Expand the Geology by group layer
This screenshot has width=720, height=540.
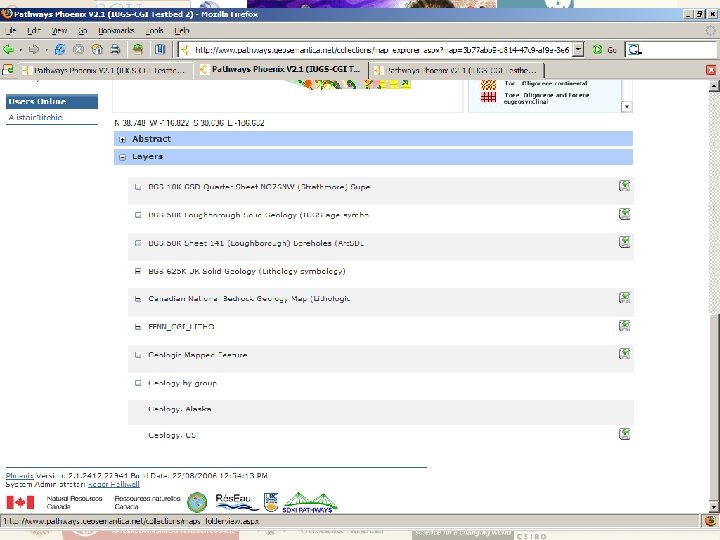[x=138, y=383]
